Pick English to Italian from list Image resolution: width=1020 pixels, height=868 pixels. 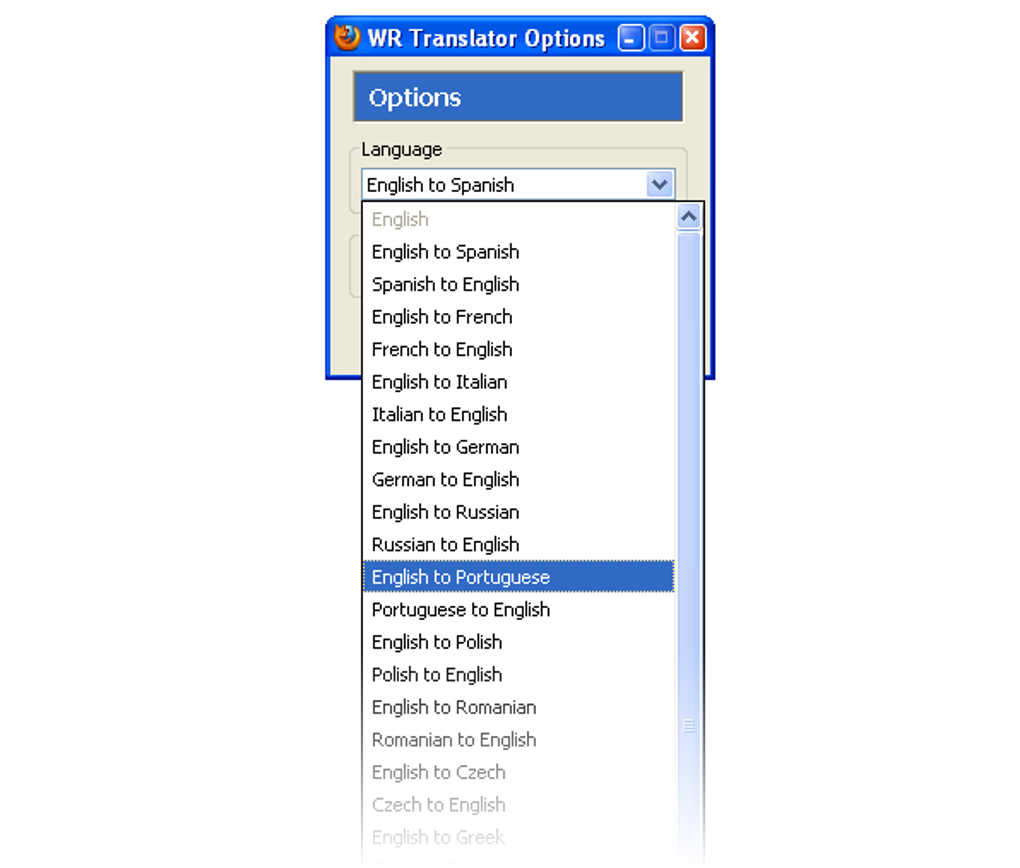pyautogui.click(x=439, y=382)
